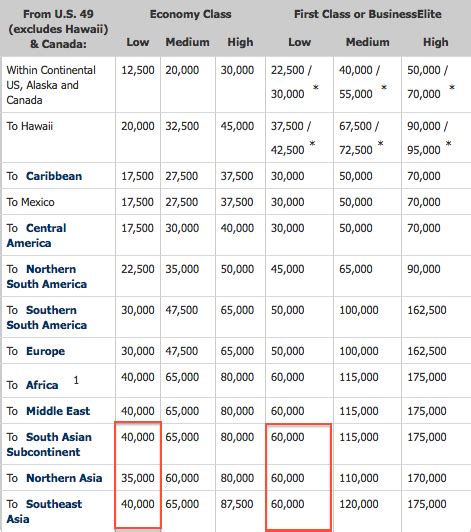Click Southeast Asia's 87,500 economy high value

(x=237, y=504)
